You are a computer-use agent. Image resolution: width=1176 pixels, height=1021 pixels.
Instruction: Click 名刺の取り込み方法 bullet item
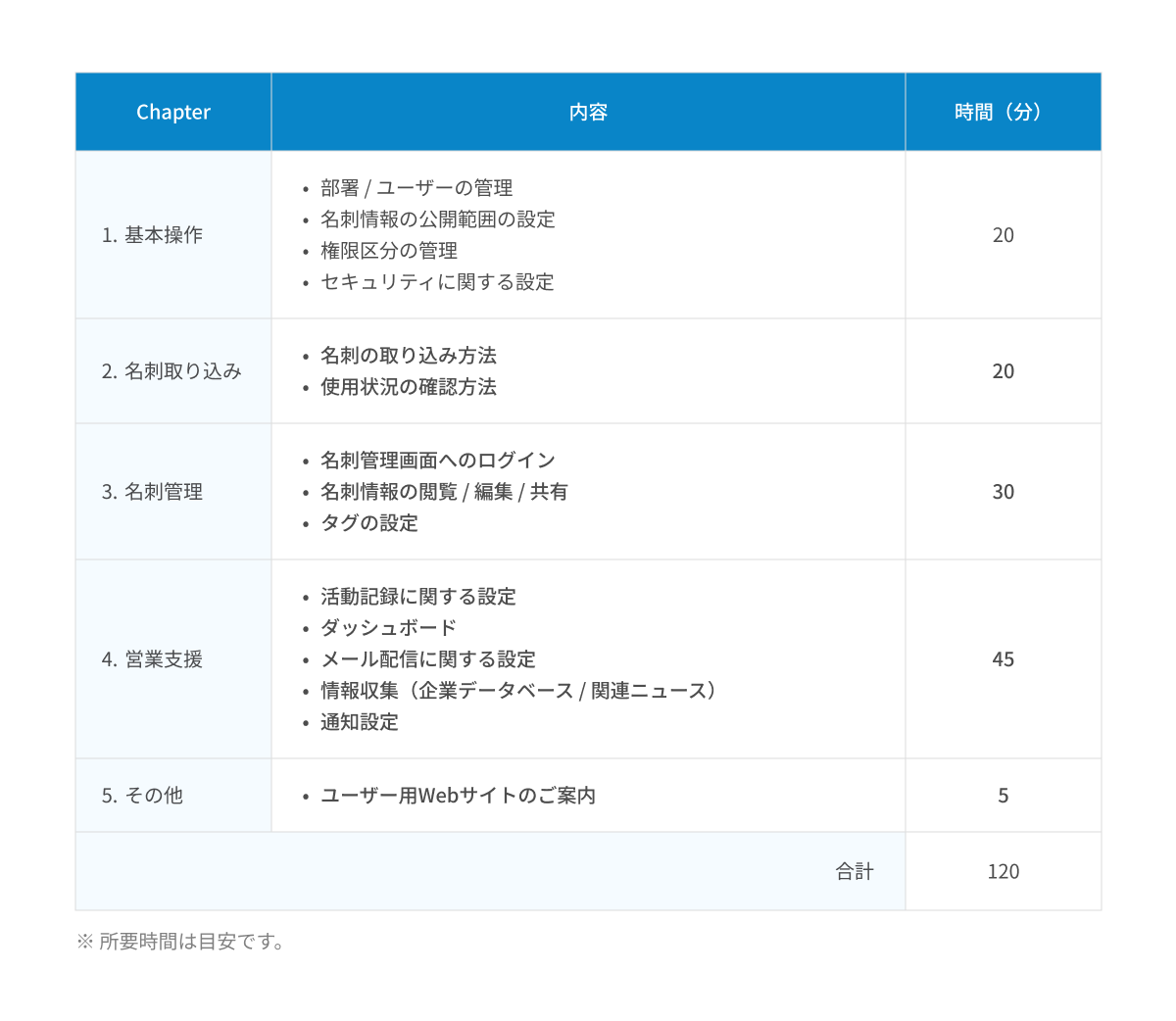(408, 356)
